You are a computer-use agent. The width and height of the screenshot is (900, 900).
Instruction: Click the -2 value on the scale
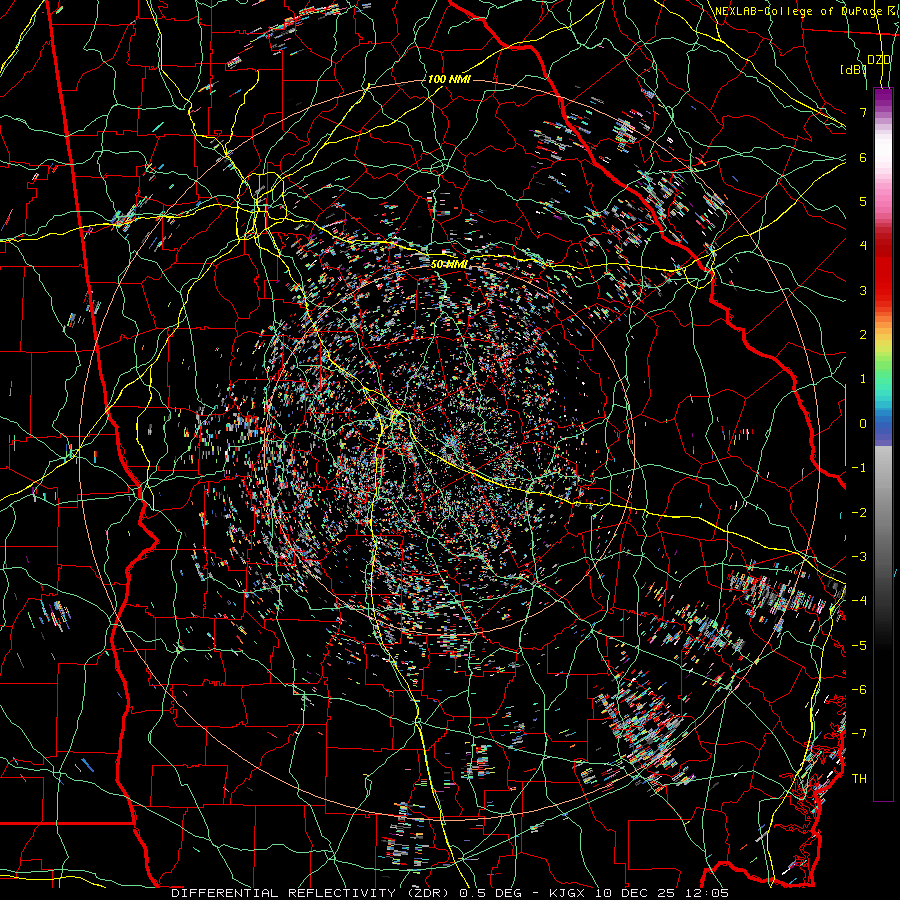[859, 513]
